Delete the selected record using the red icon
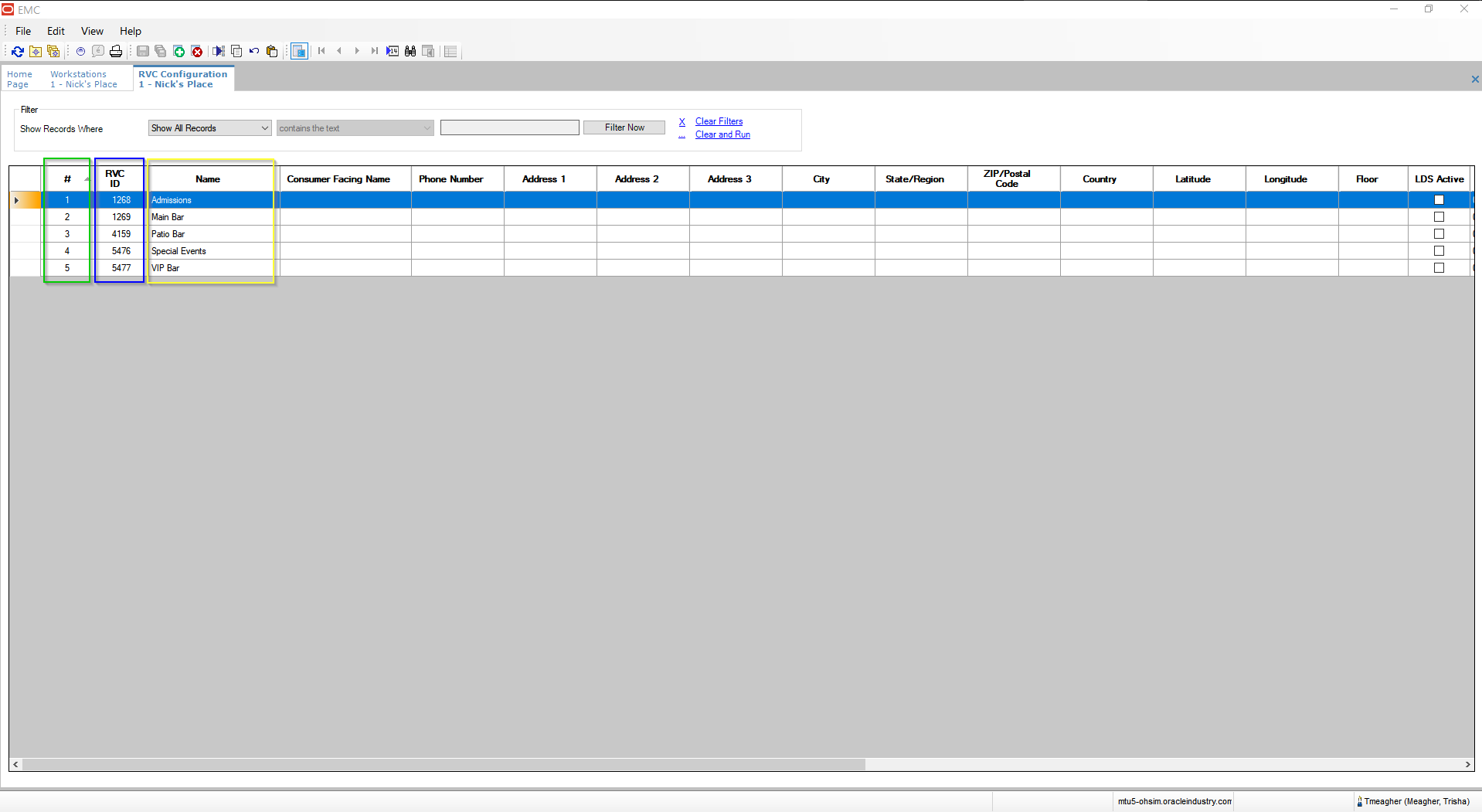This screenshot has width=1482, height=812. point(197,51)
